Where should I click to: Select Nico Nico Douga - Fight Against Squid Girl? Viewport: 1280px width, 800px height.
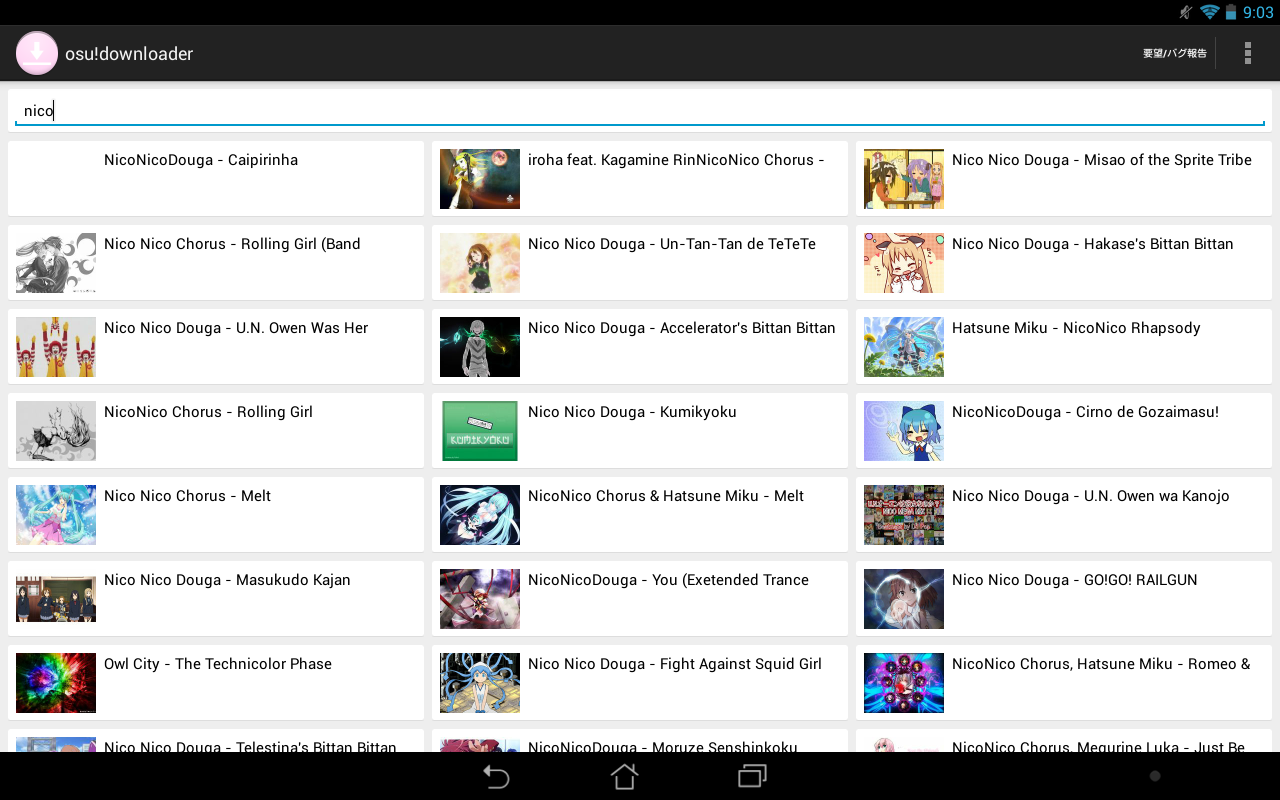pos(675,664)
